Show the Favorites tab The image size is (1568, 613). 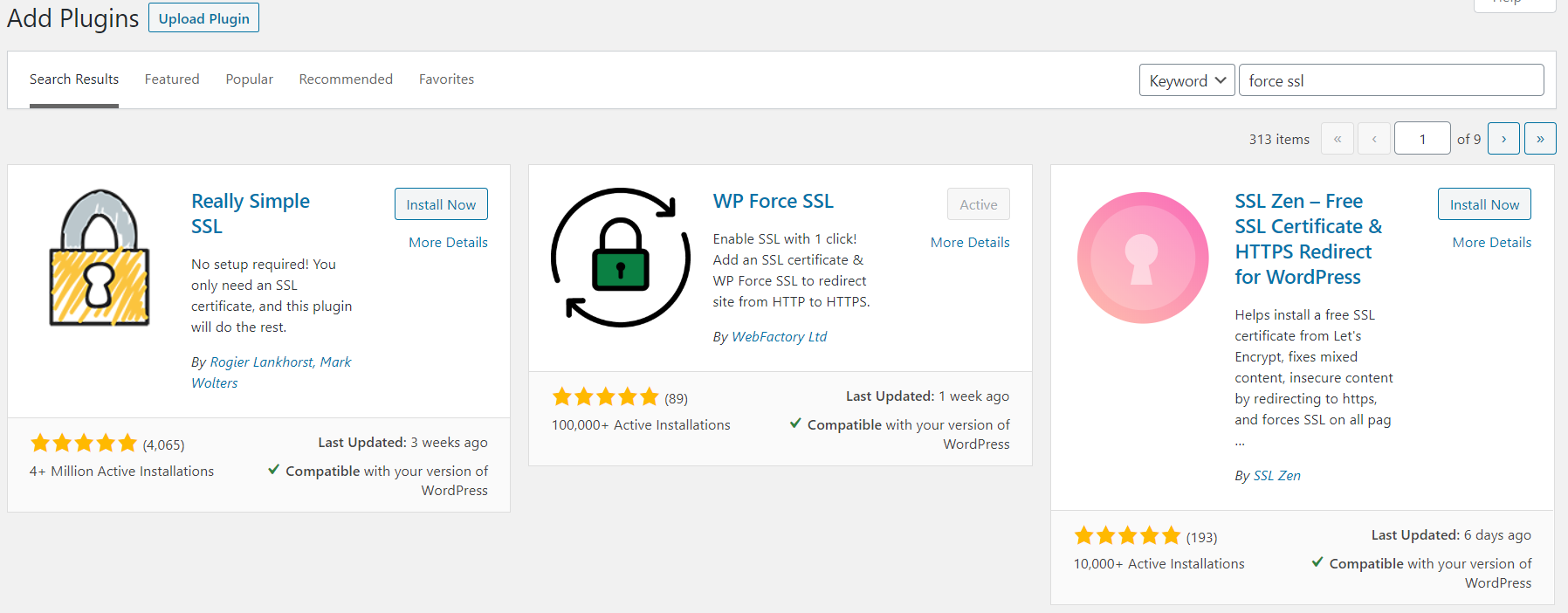(446, 79)
